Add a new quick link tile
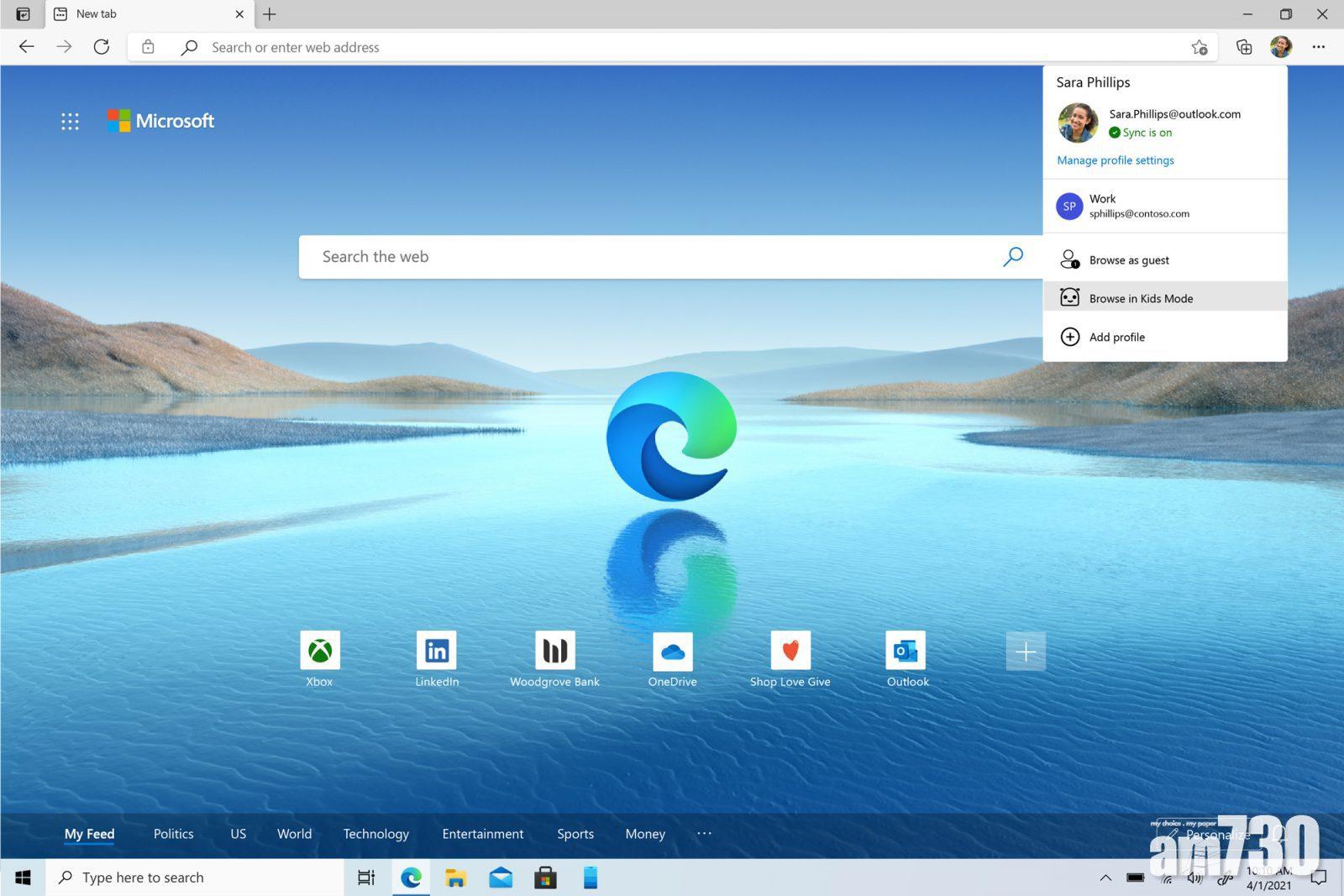The width and height of the screenshot is (1344, 896). (x=1026, y=652)
